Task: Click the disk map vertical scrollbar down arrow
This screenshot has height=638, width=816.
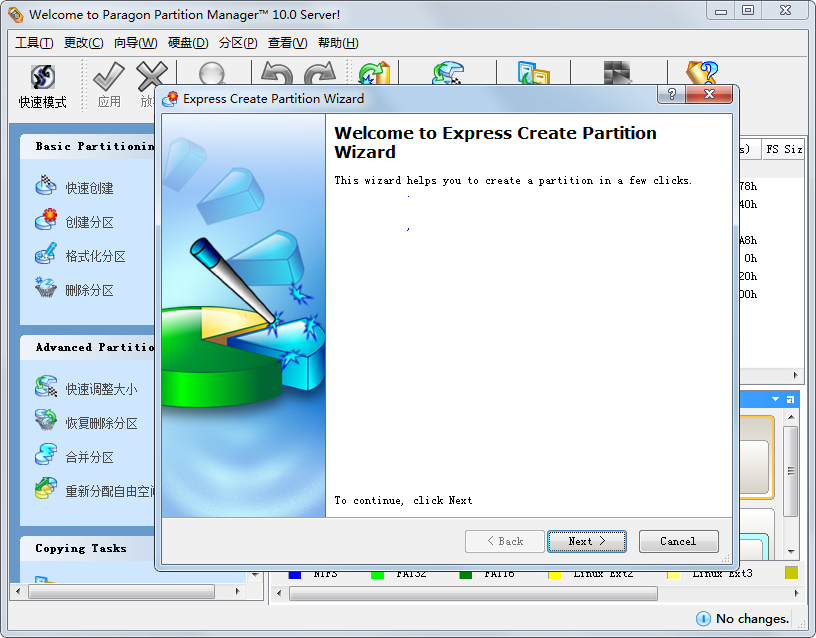Action: tap(791, 550)
